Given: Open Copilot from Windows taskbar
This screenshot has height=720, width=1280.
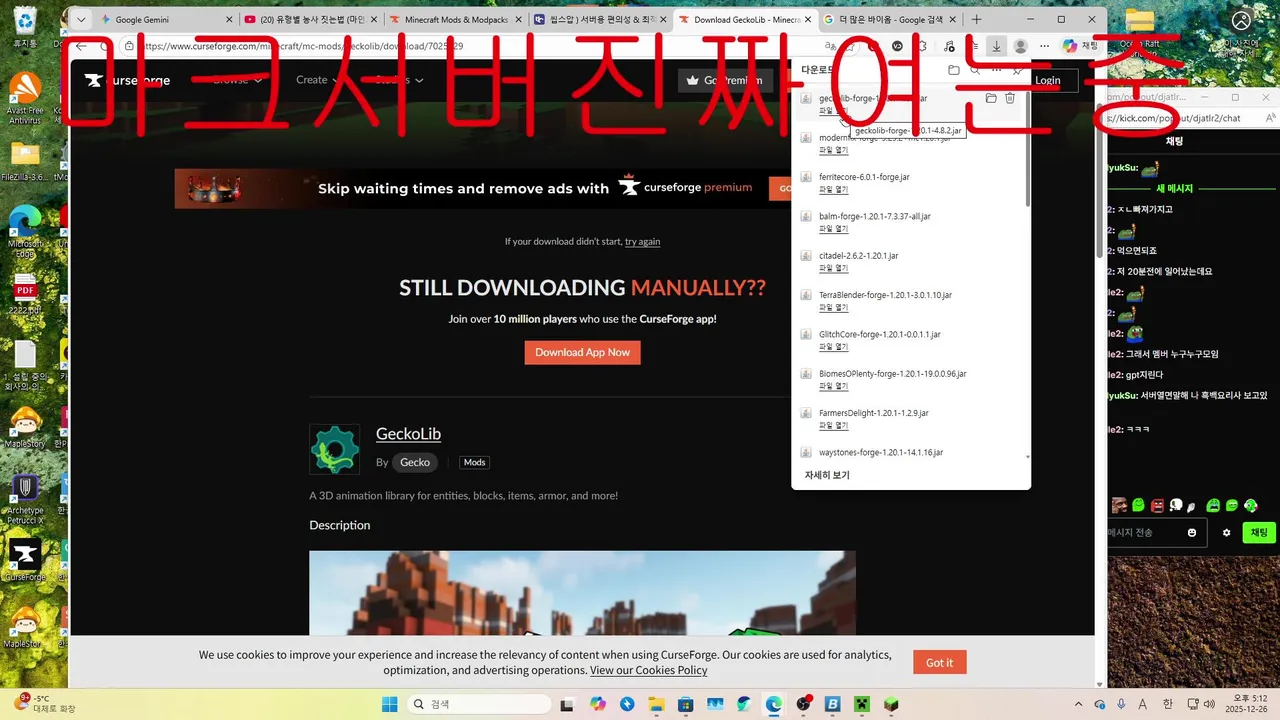Looking at the screenshot, I should coord(598,704).
